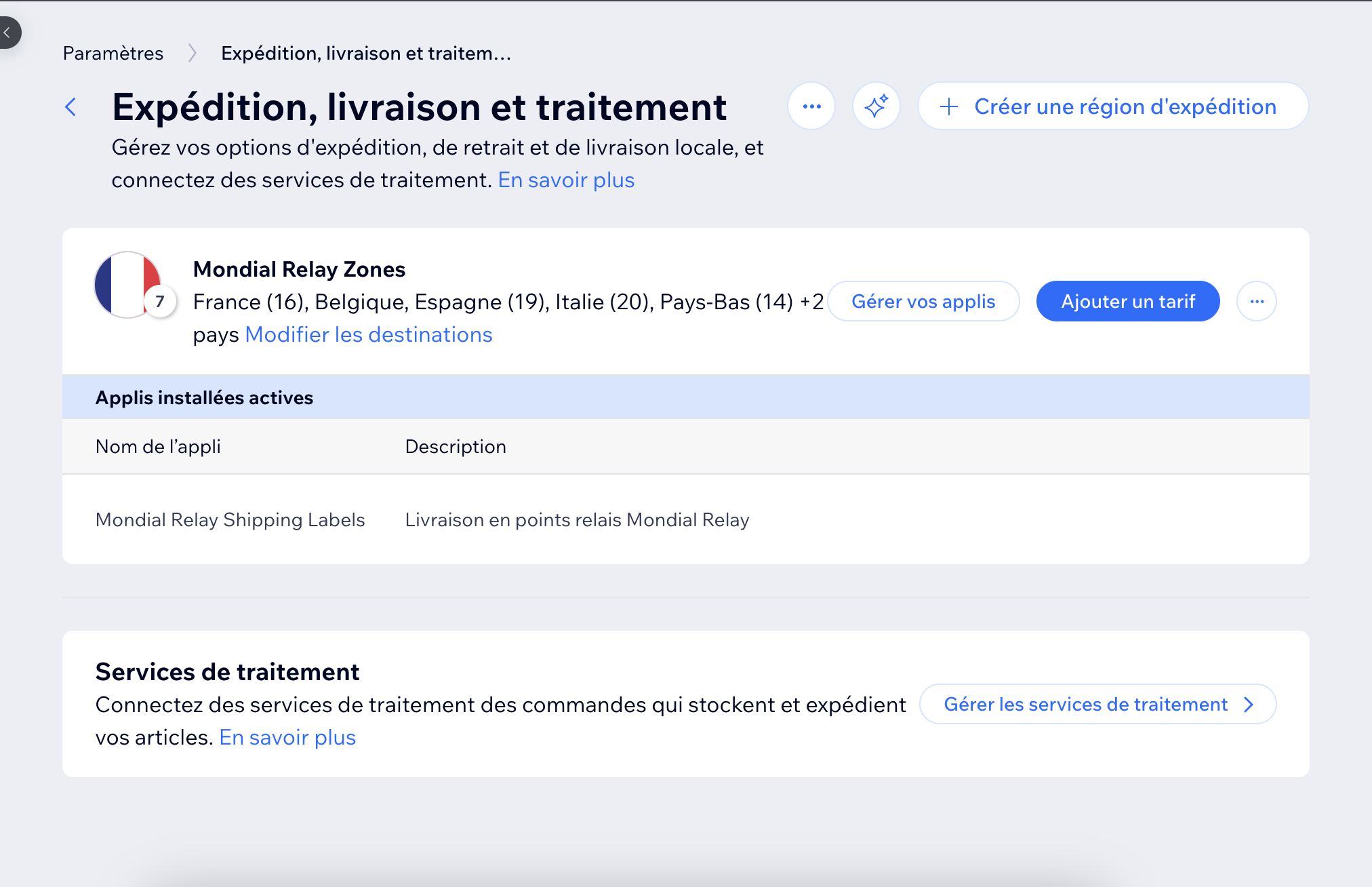Click the plus icon in Créer une région
This screenshot has width=1372, height=887.
(x=949, y=106)
